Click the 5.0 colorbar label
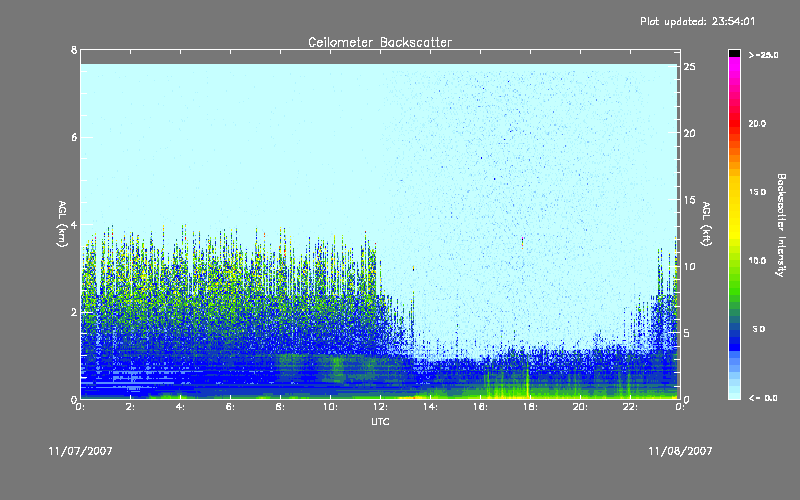 coord(759,329)
